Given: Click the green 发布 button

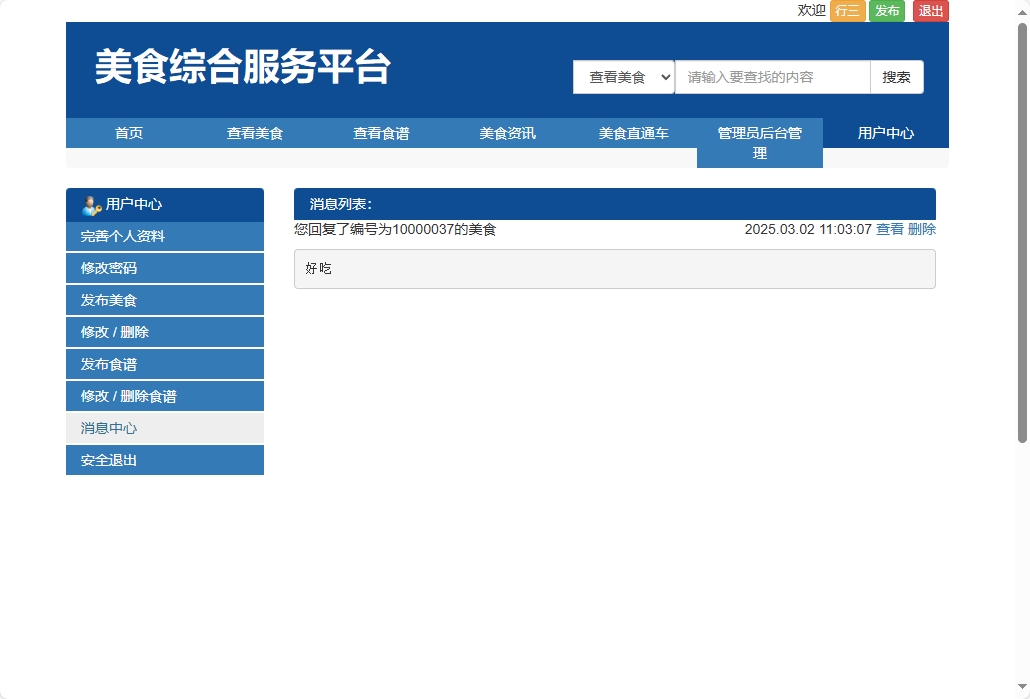Looking at the screenshot, I should (886, 11).
